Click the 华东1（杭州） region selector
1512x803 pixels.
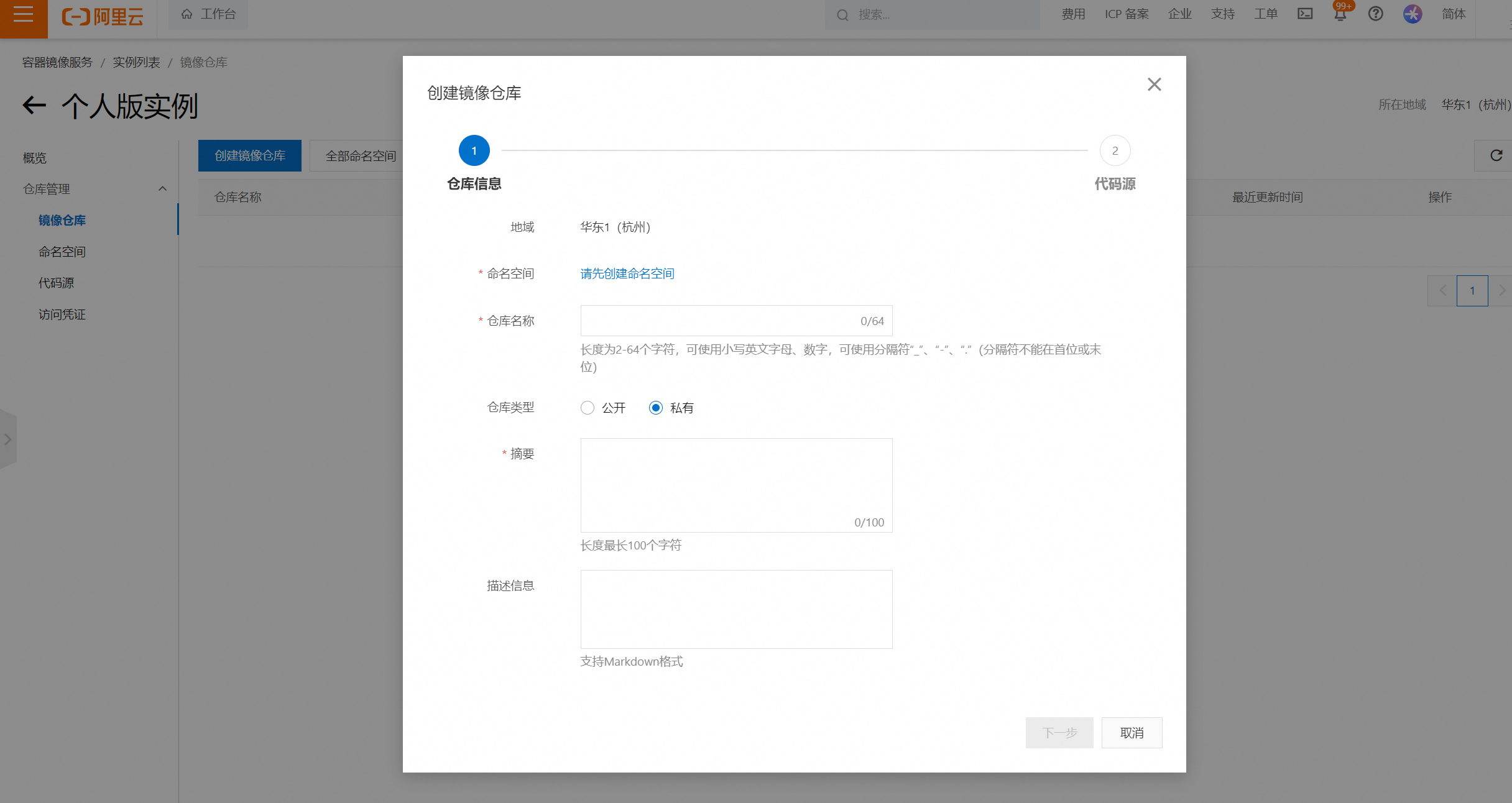pyautogui.click(x=1477, y=104)
